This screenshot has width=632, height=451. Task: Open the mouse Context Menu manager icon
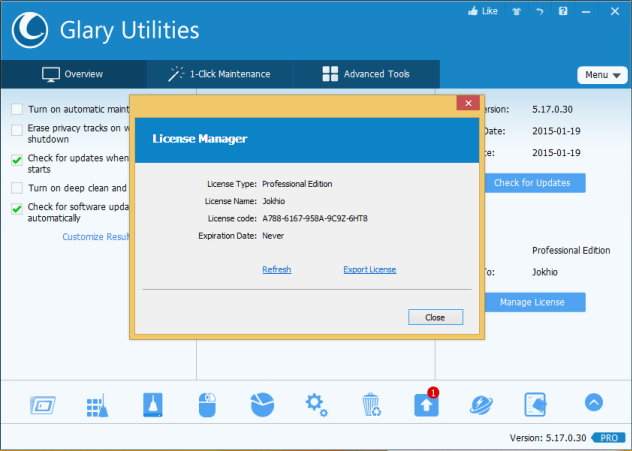click(x=207, y=405)
